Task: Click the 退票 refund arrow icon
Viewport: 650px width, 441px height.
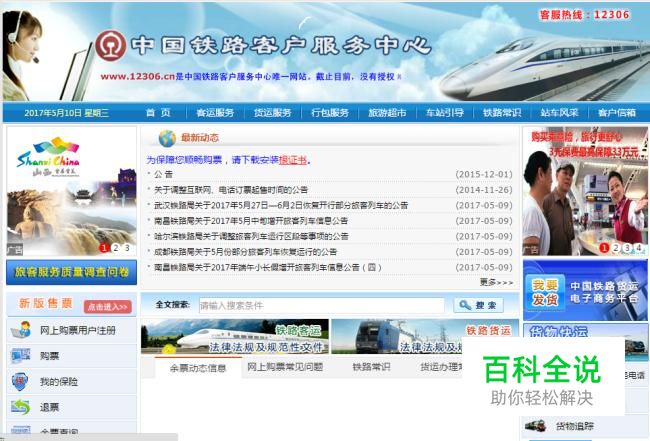Action: pos(20,407)
